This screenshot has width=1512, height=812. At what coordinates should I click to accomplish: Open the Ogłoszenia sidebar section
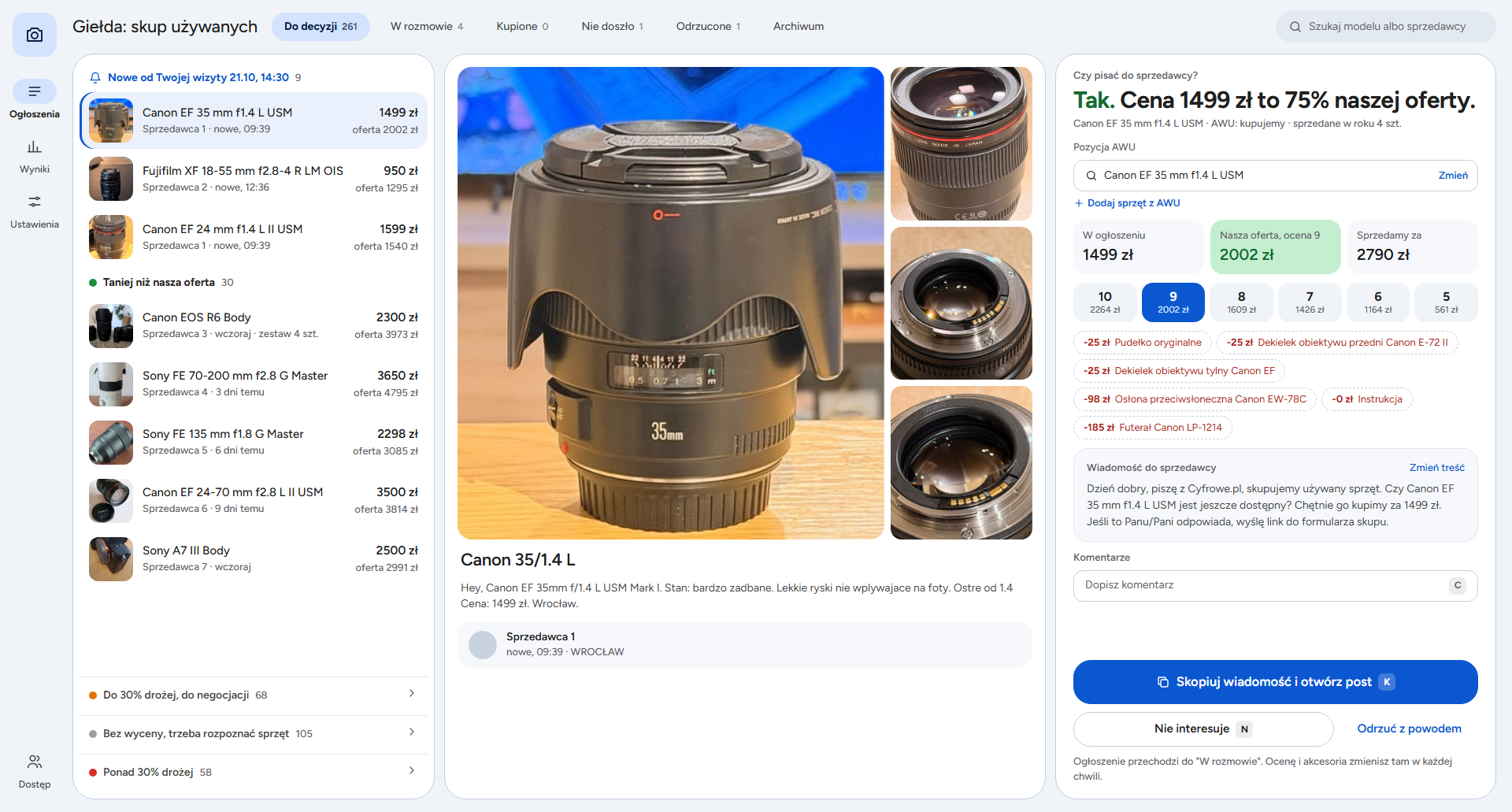[35, 100]
